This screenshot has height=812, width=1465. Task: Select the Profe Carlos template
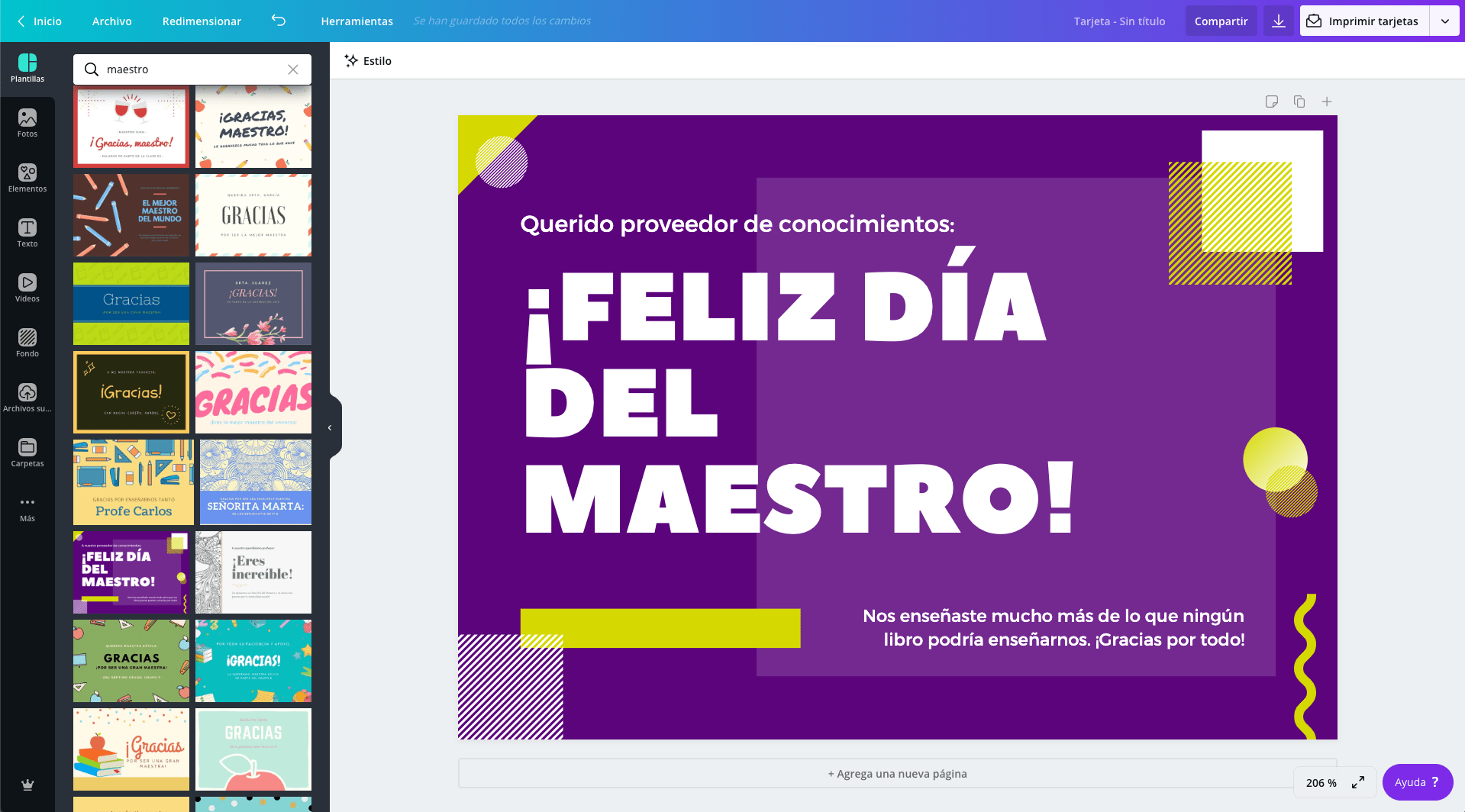134,482
